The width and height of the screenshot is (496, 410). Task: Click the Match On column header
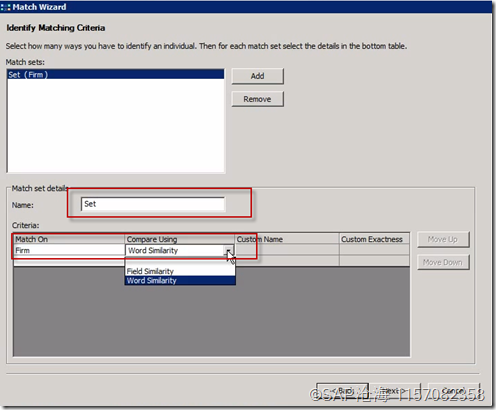click(69, 239)
